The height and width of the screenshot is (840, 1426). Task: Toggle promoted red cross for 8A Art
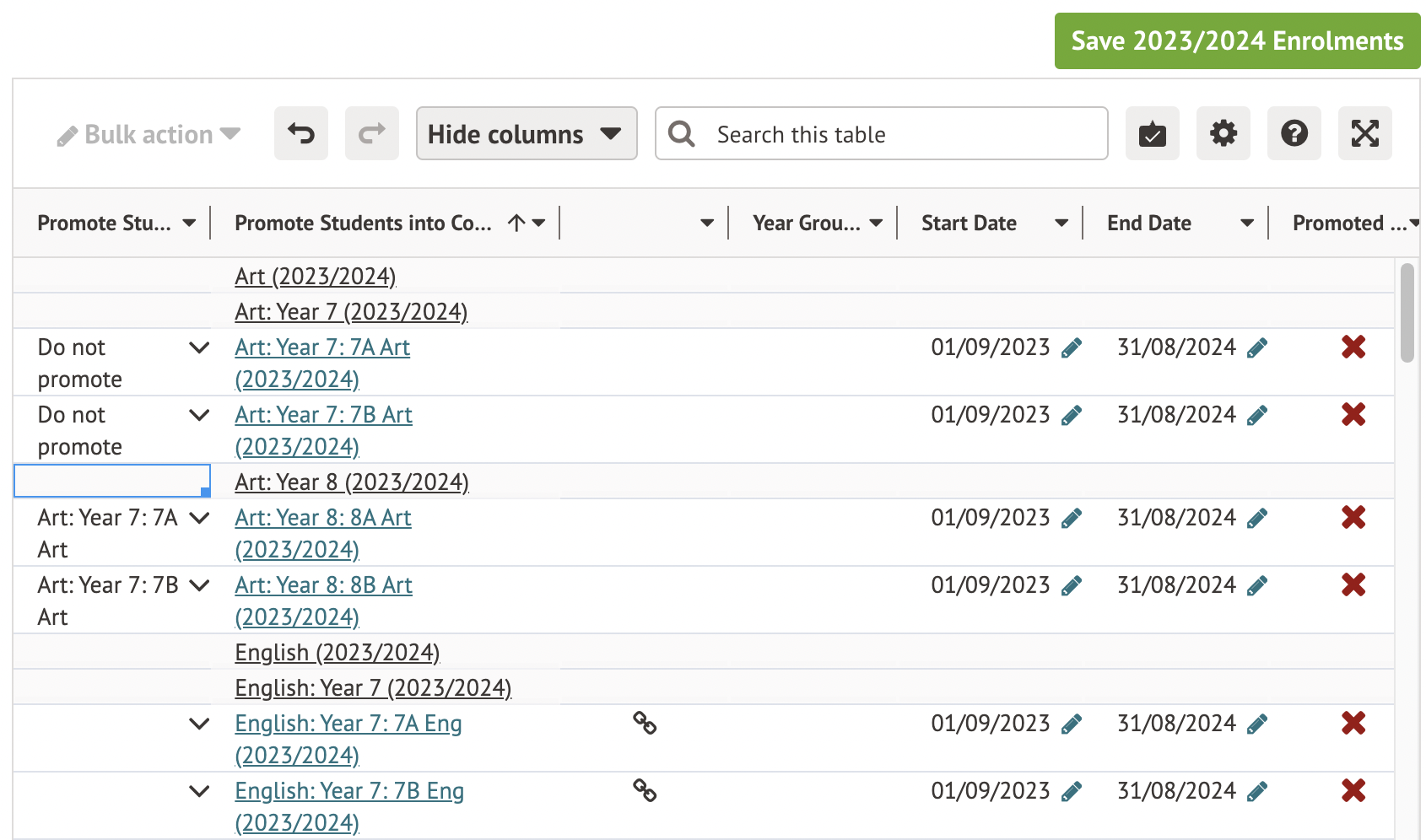tap(1353, 517)
